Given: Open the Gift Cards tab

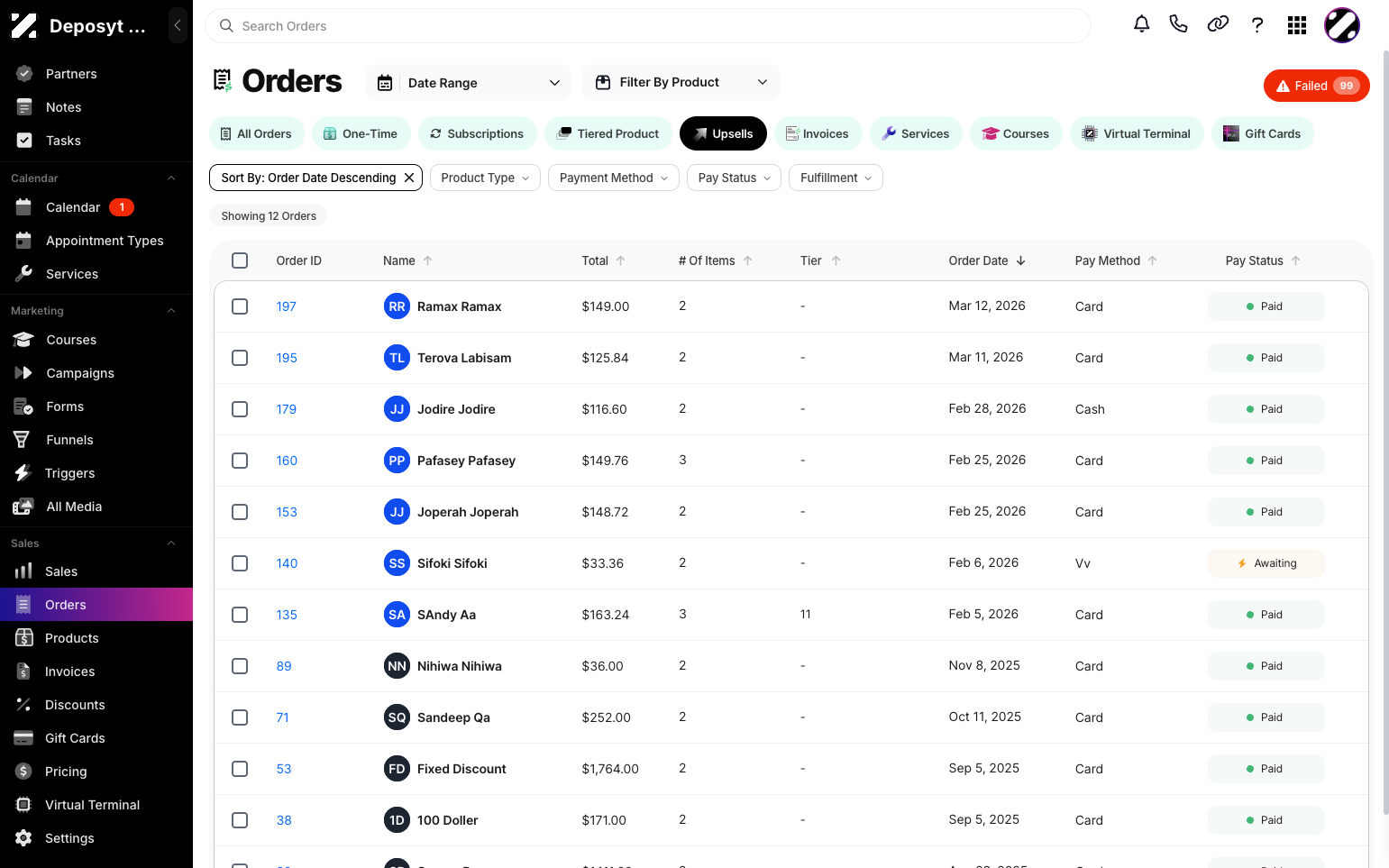Looking at the screenshot, I should (x=1263, y=133).
